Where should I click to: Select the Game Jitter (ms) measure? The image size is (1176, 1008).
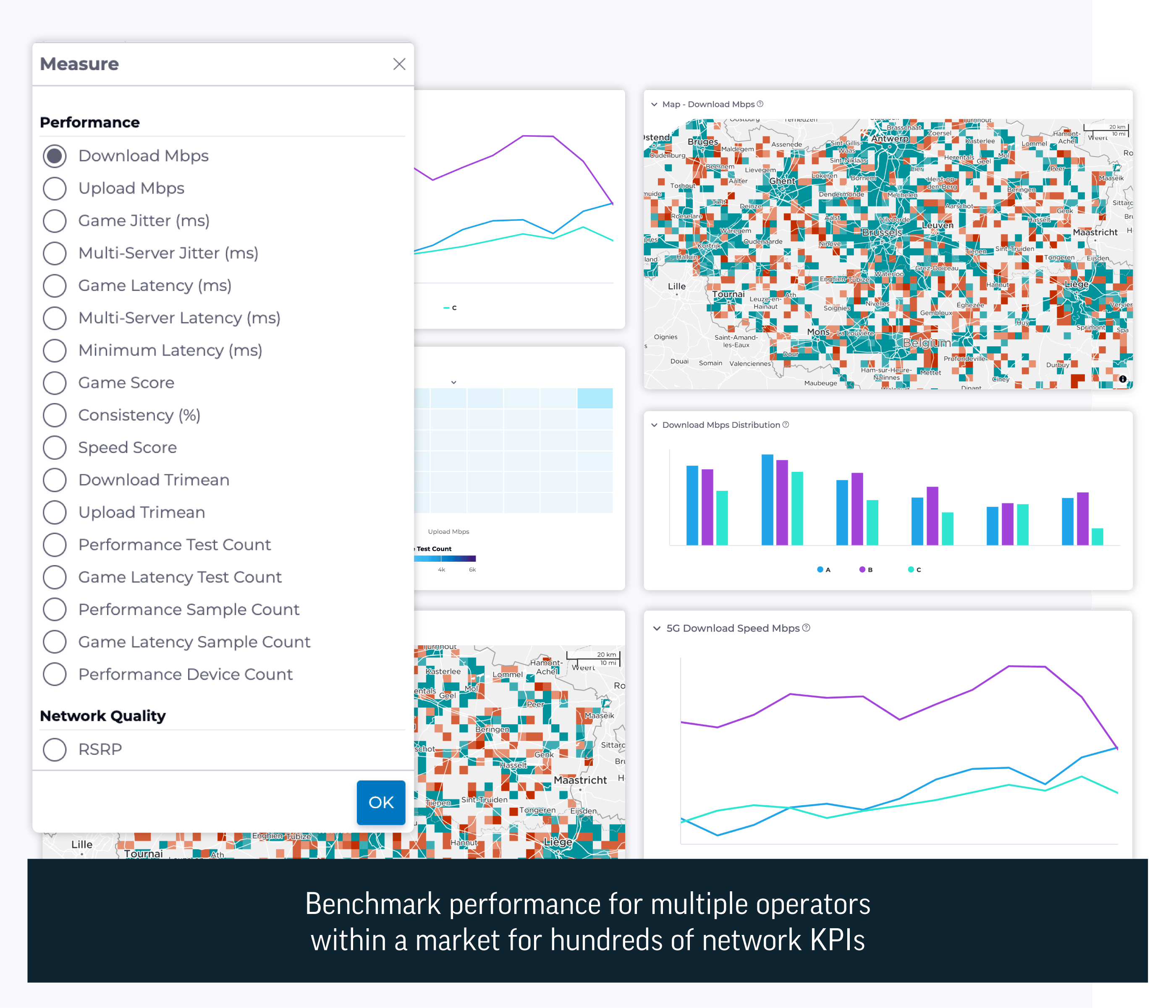(x=55, y=221)
